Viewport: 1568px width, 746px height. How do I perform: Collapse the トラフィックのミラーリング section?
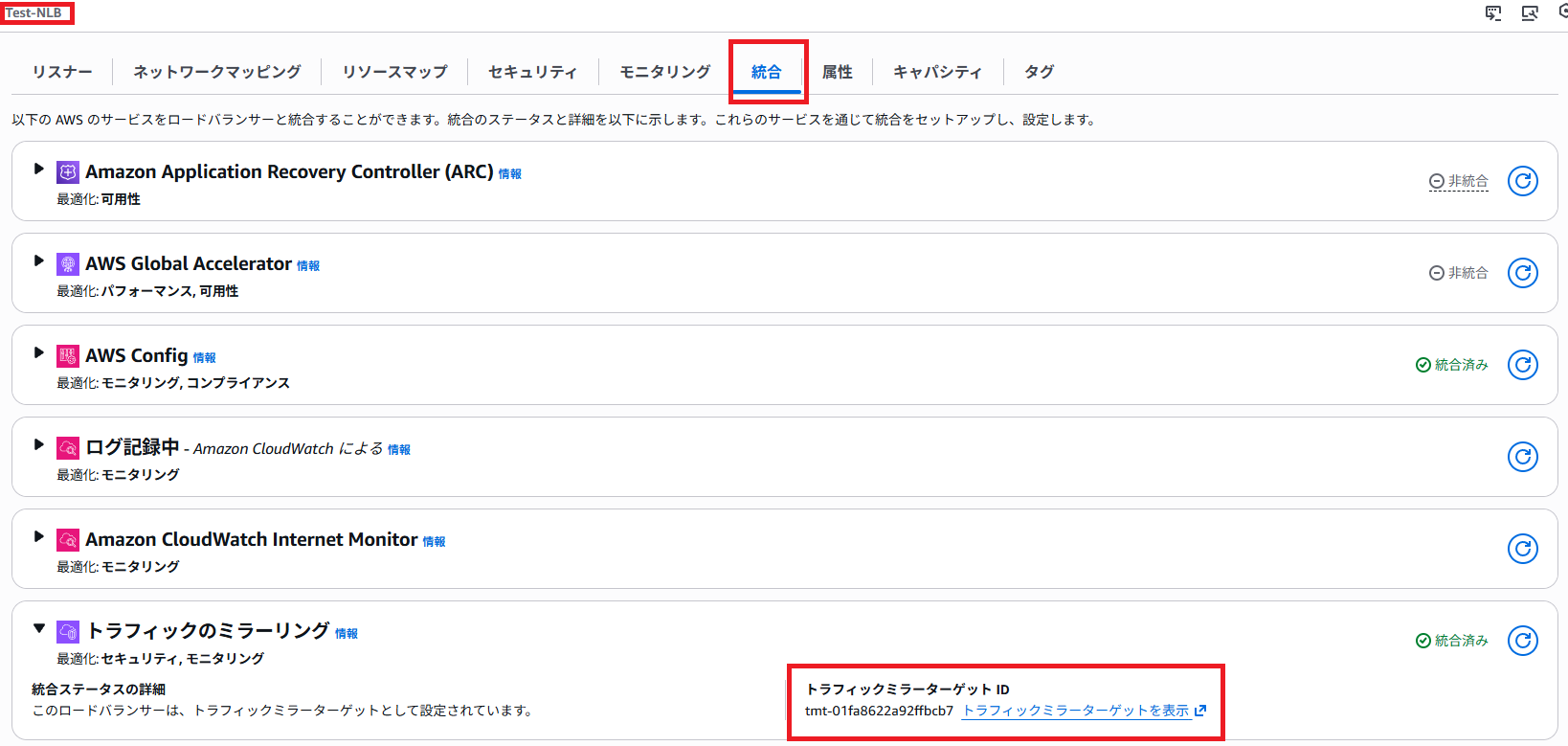coord(39,628)
